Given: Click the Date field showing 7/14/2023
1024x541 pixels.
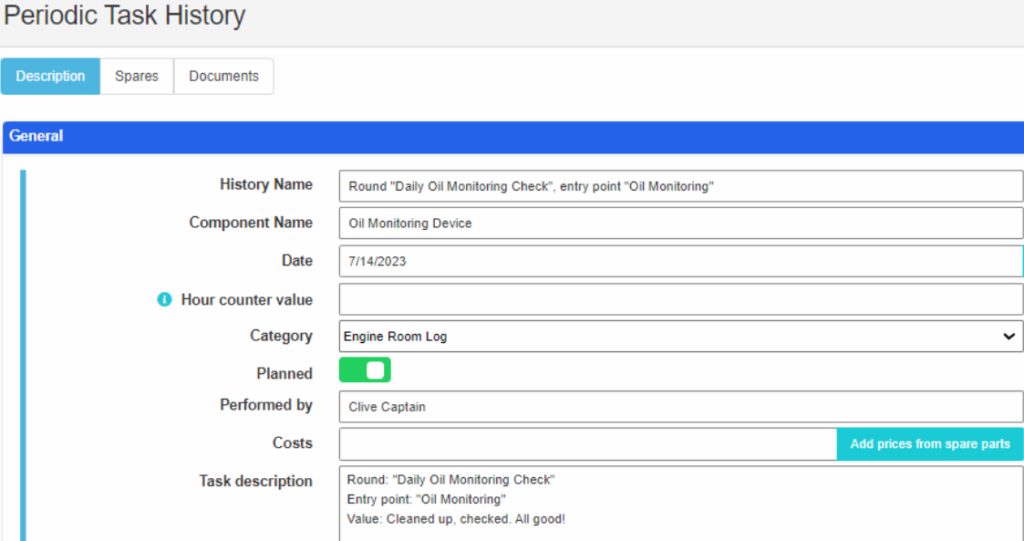Looking at the screenshot, I should click(x=681, y=261).
